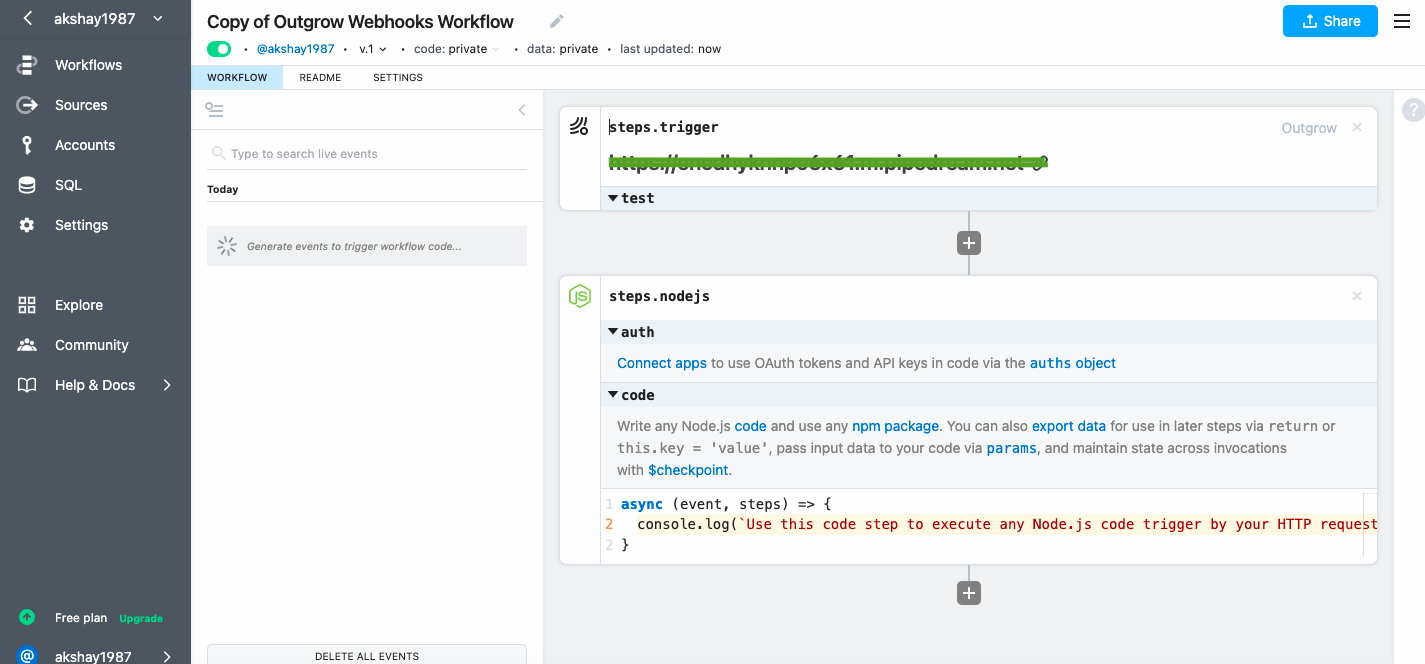
Task: Add step after the nodejs step
Action: click(968, 593)
